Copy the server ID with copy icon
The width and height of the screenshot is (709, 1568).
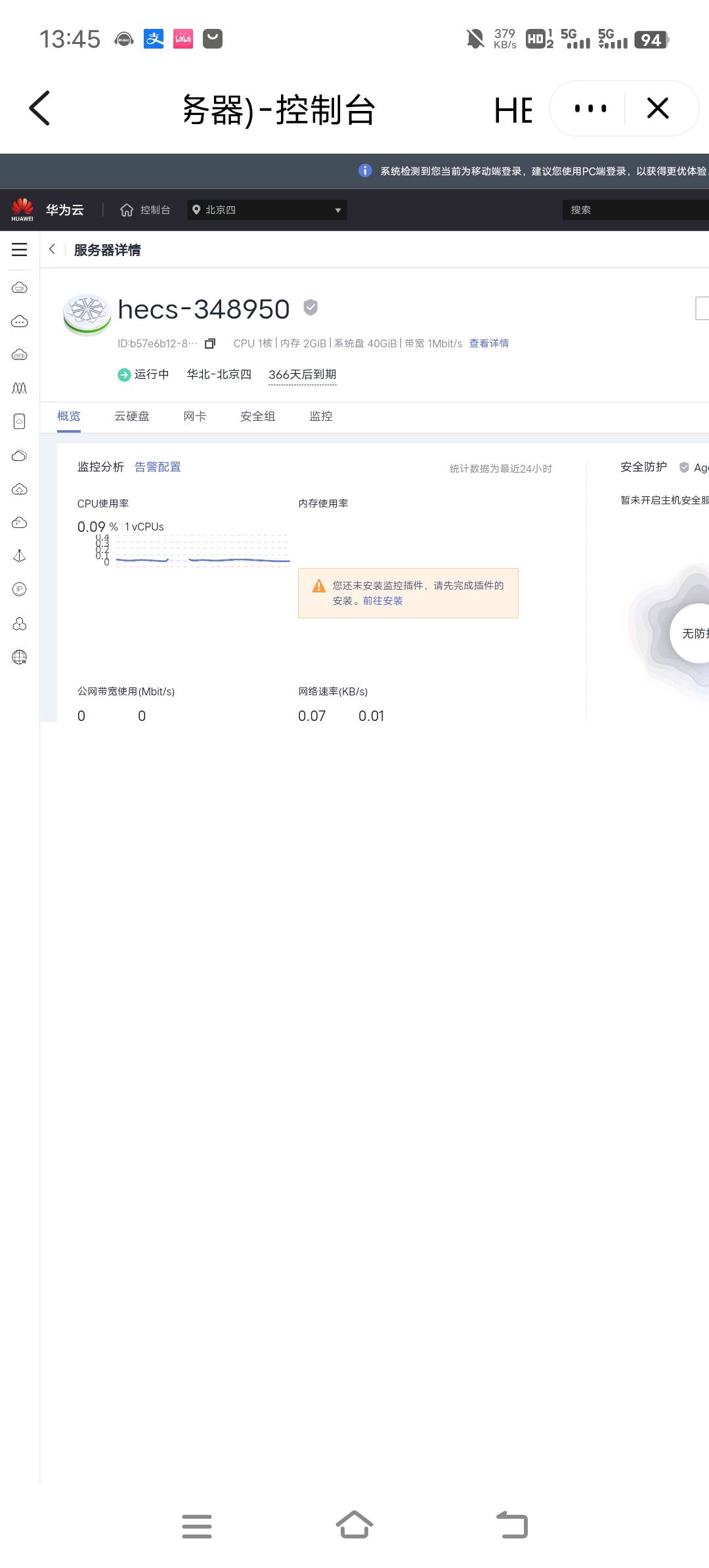pyautogui.click(x=210, y=343)
